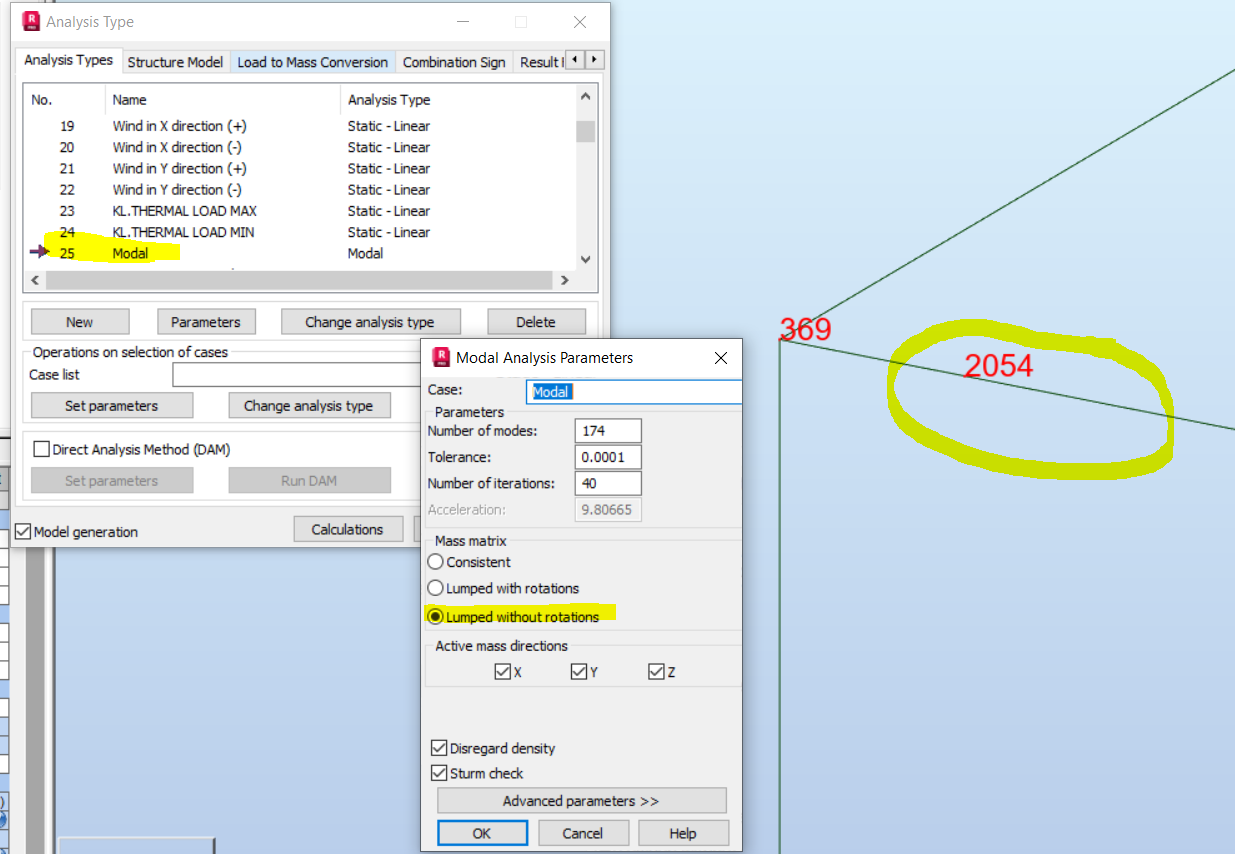Click the horizontal scrollbar under the case list
The height and width of the screenshot is (854, 1235).
(300, 280)
